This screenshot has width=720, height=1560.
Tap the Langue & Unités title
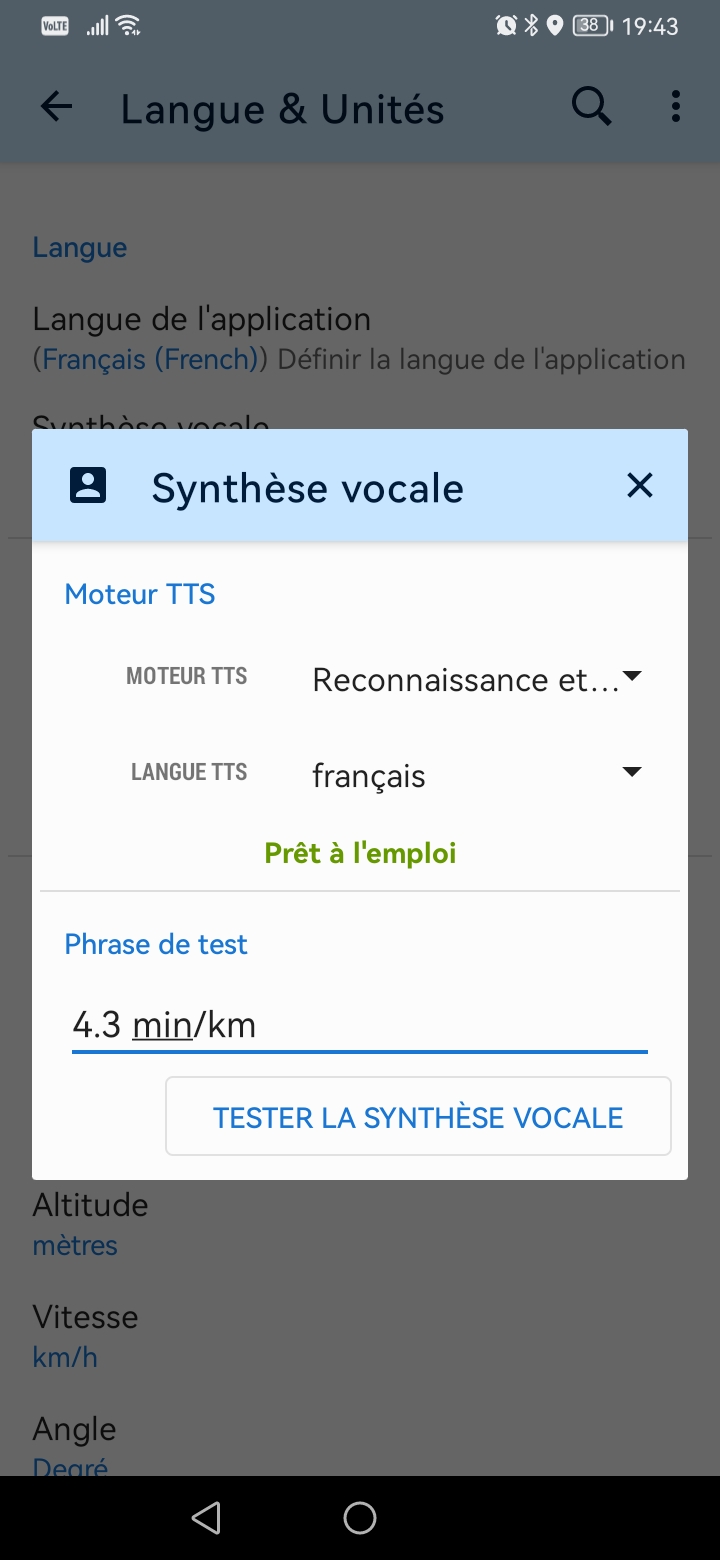pyautogui.click(x=282, y=109)
